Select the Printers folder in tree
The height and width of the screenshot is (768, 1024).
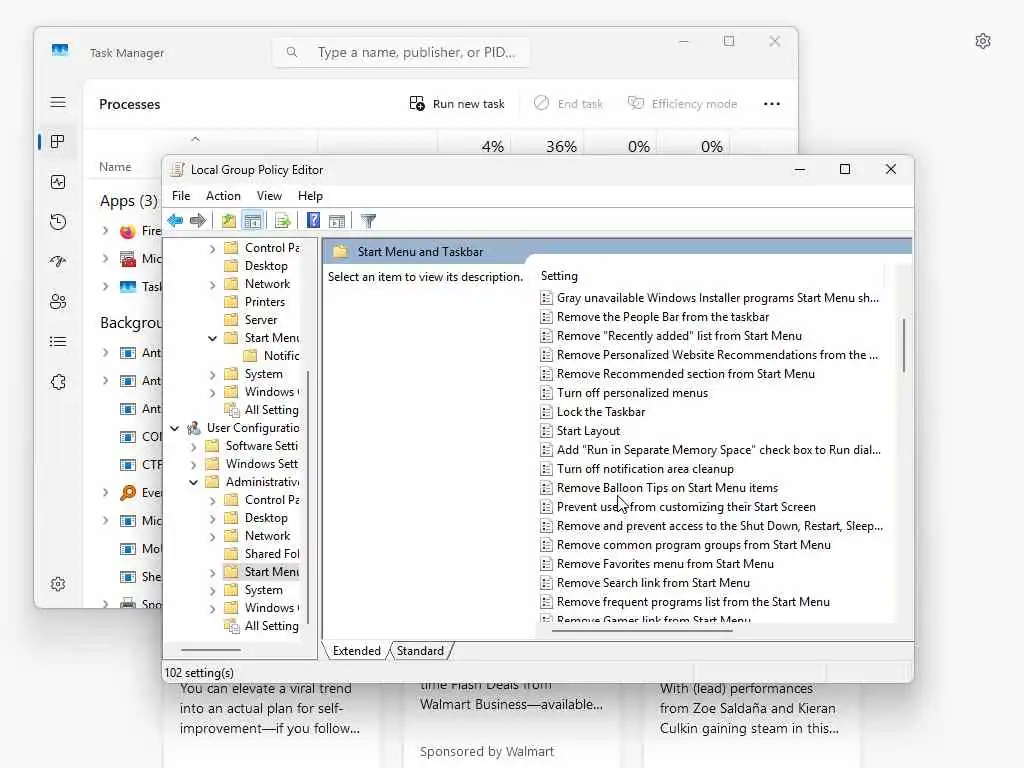(x=255, y=302)
